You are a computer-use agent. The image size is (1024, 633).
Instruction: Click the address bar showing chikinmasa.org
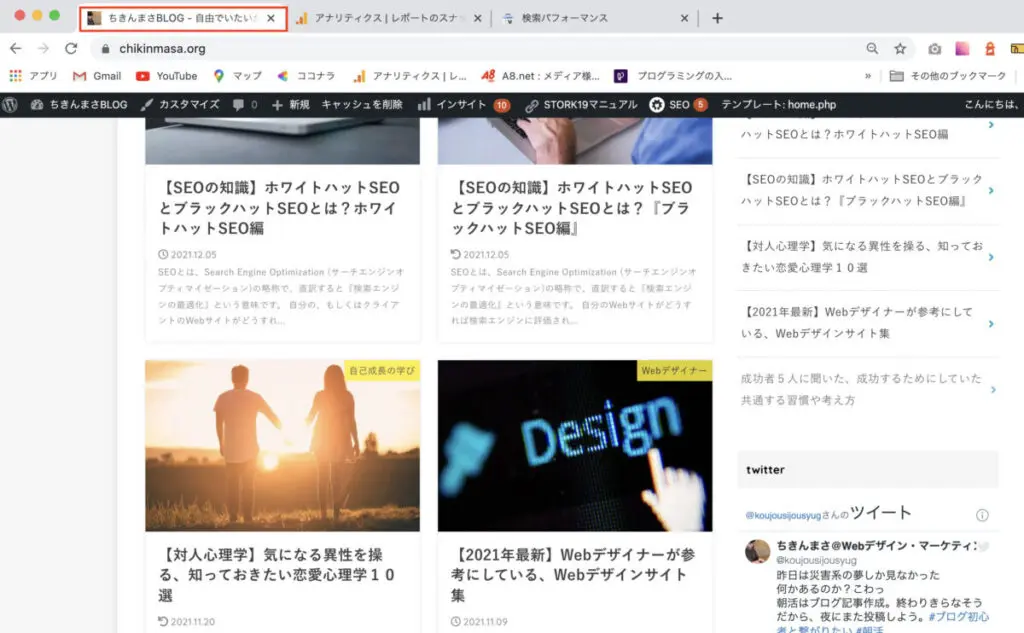tap(480, 48)
